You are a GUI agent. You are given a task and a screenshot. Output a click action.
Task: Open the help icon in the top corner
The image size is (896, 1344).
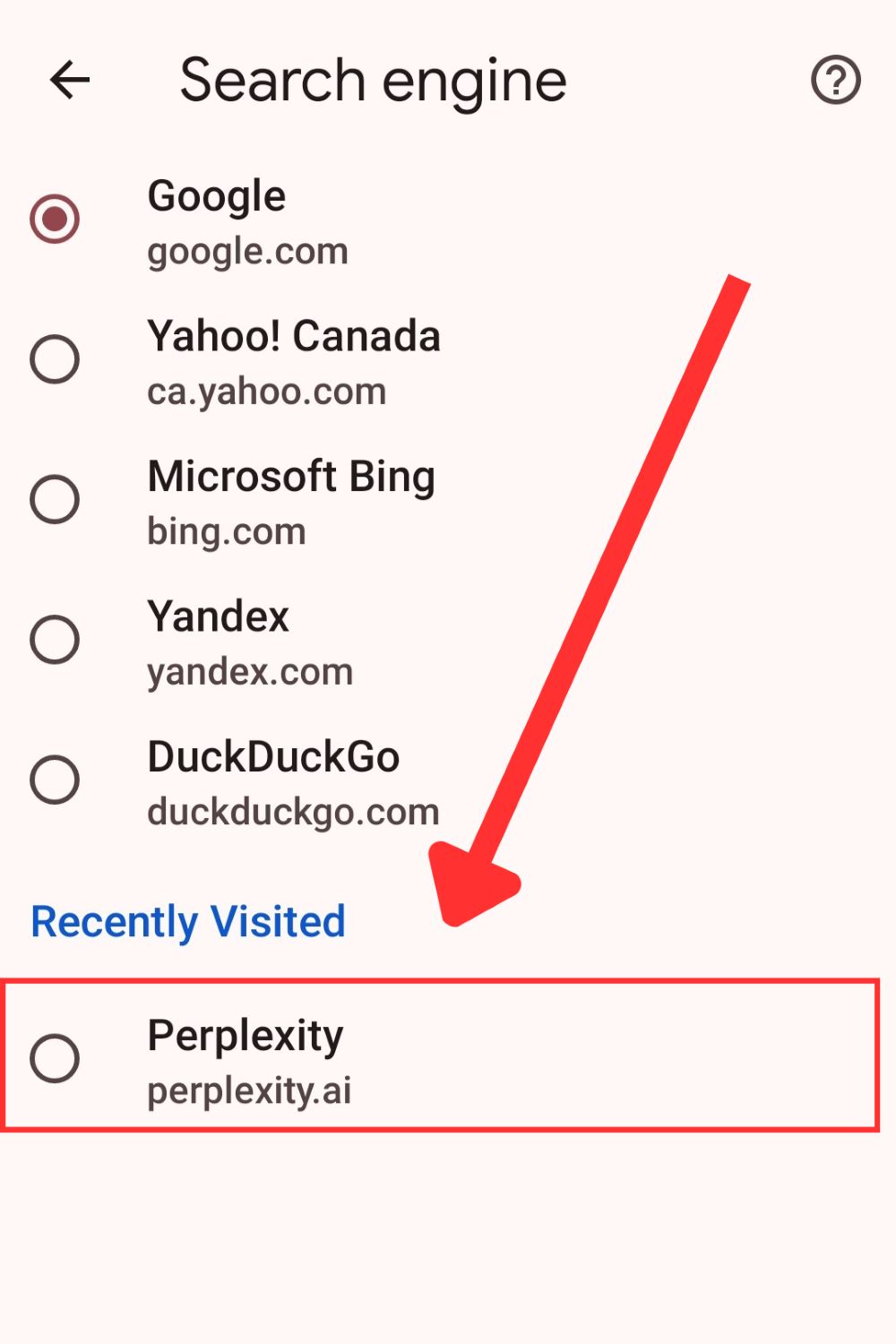coord(836,81)
